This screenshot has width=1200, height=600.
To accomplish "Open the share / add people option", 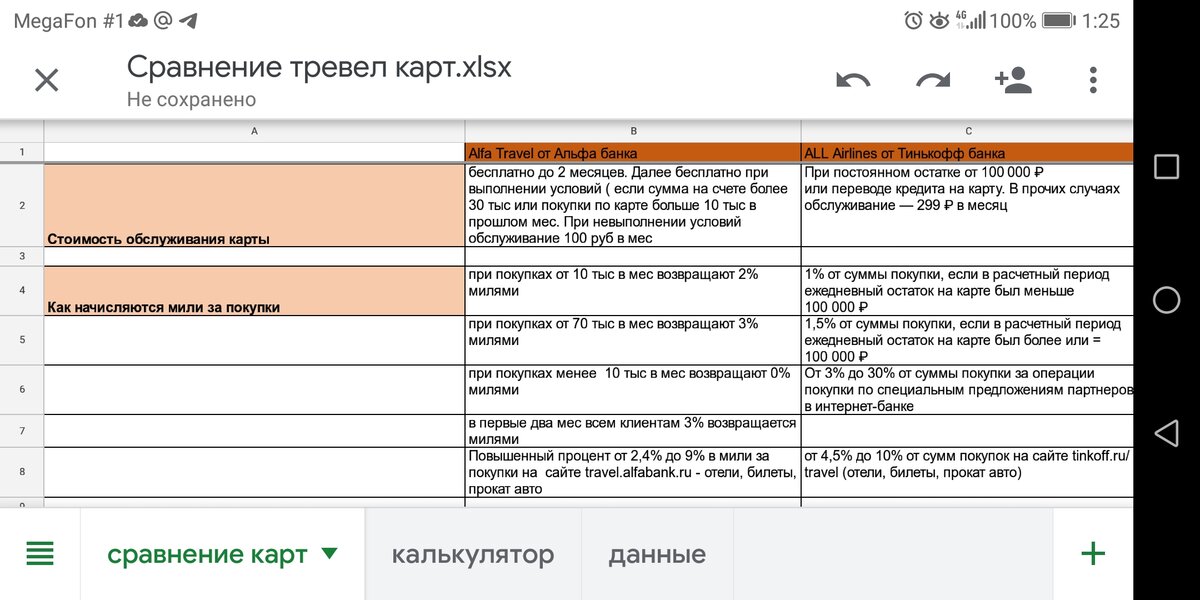I will [1013, 80].
